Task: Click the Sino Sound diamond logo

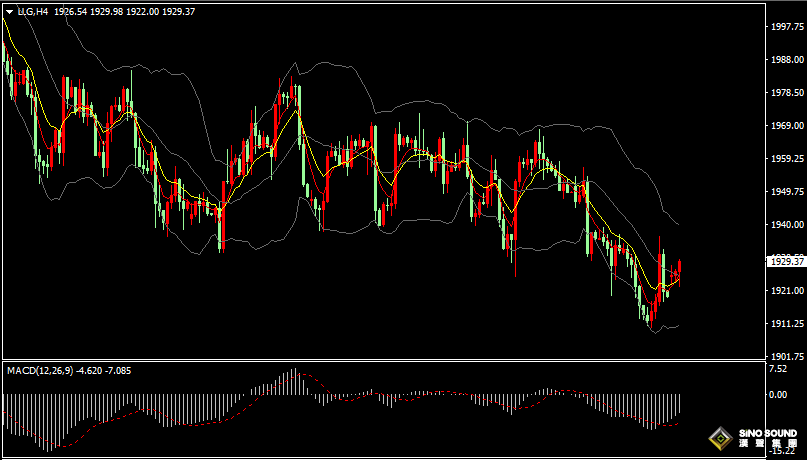Action: coord(719,439)
